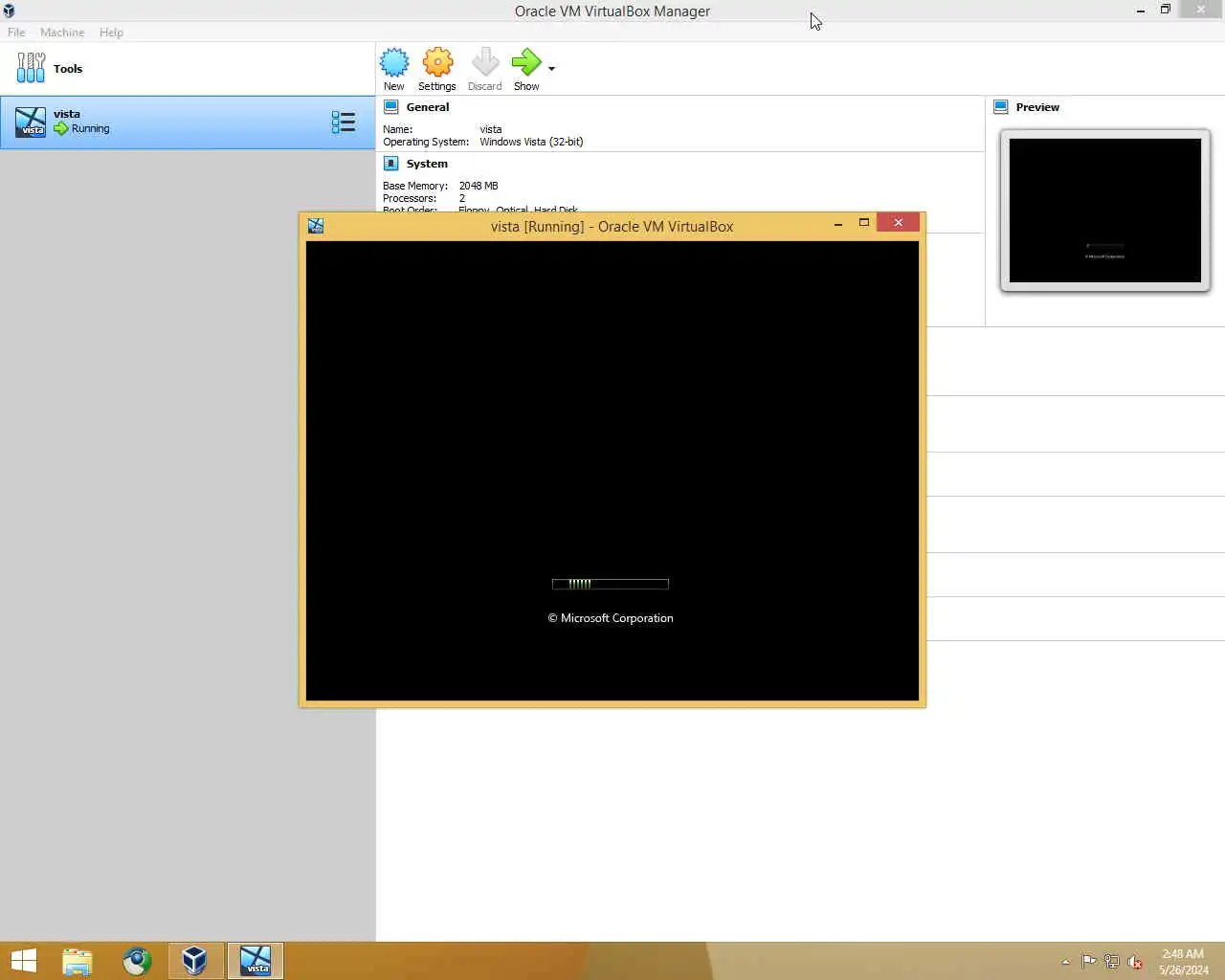
Task: Click inside the running vista VM screen
Action: pyautogui.click(x=612, y=471)
